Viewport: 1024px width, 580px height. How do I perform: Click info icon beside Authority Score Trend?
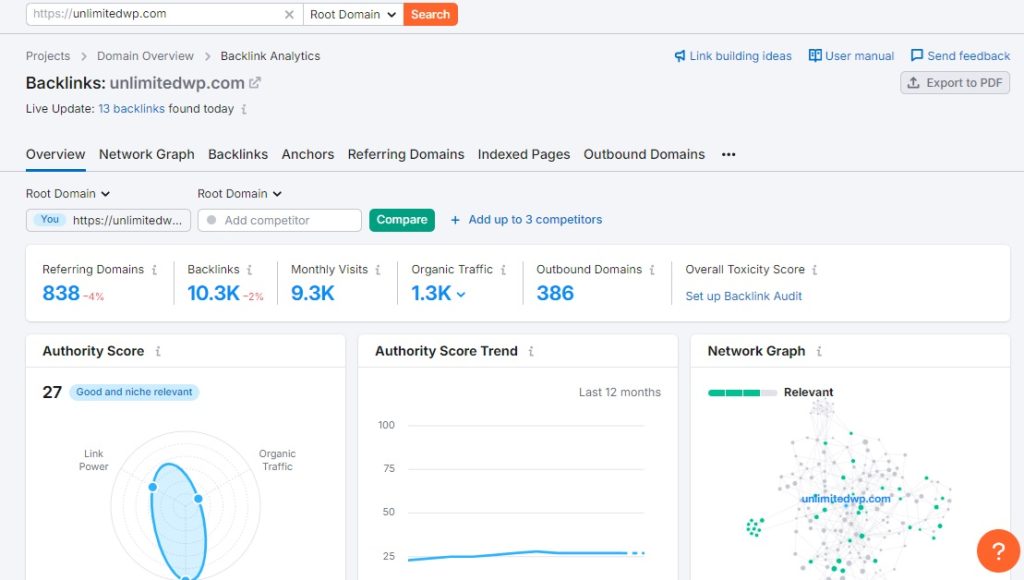[531, 351]
